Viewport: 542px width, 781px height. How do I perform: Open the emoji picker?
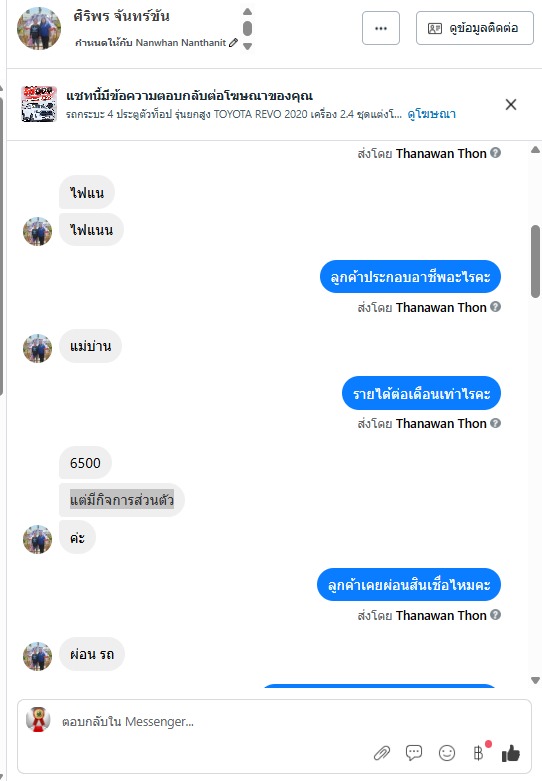click(x=447, y=753)
